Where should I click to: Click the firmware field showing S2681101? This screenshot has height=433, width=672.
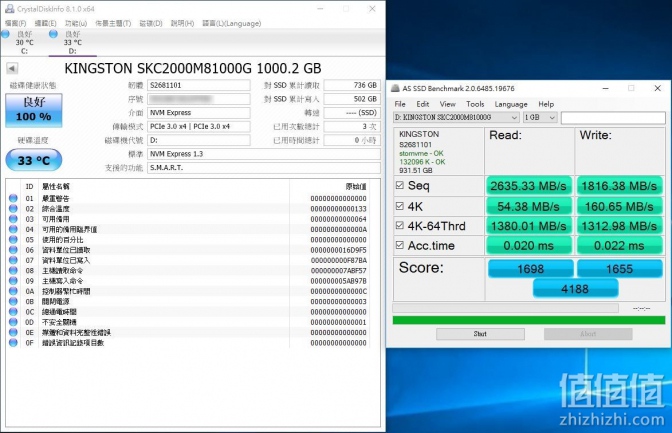199,85
